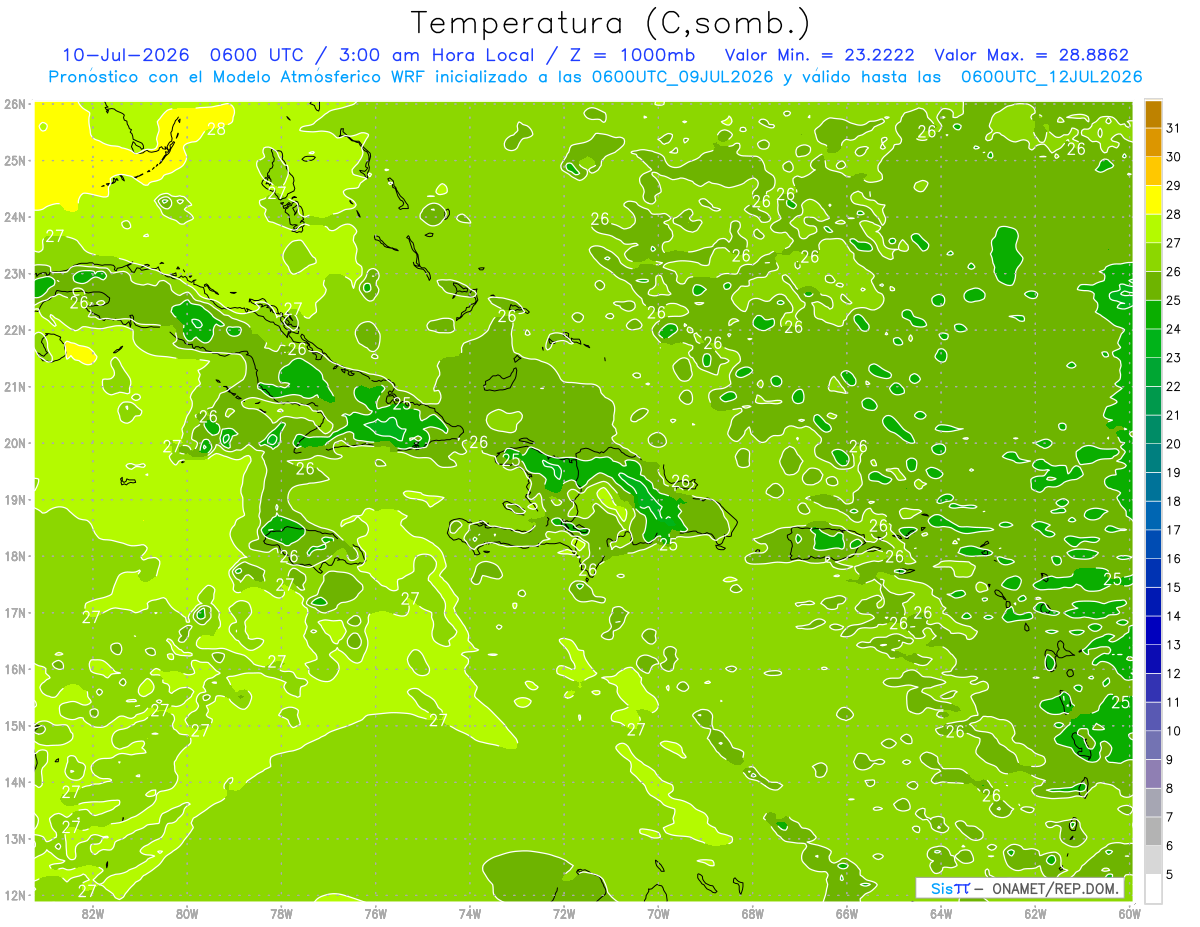Click the '22N' latitude axis label
Viewport: 1200px width, 927px height.
tap(16, 330)
